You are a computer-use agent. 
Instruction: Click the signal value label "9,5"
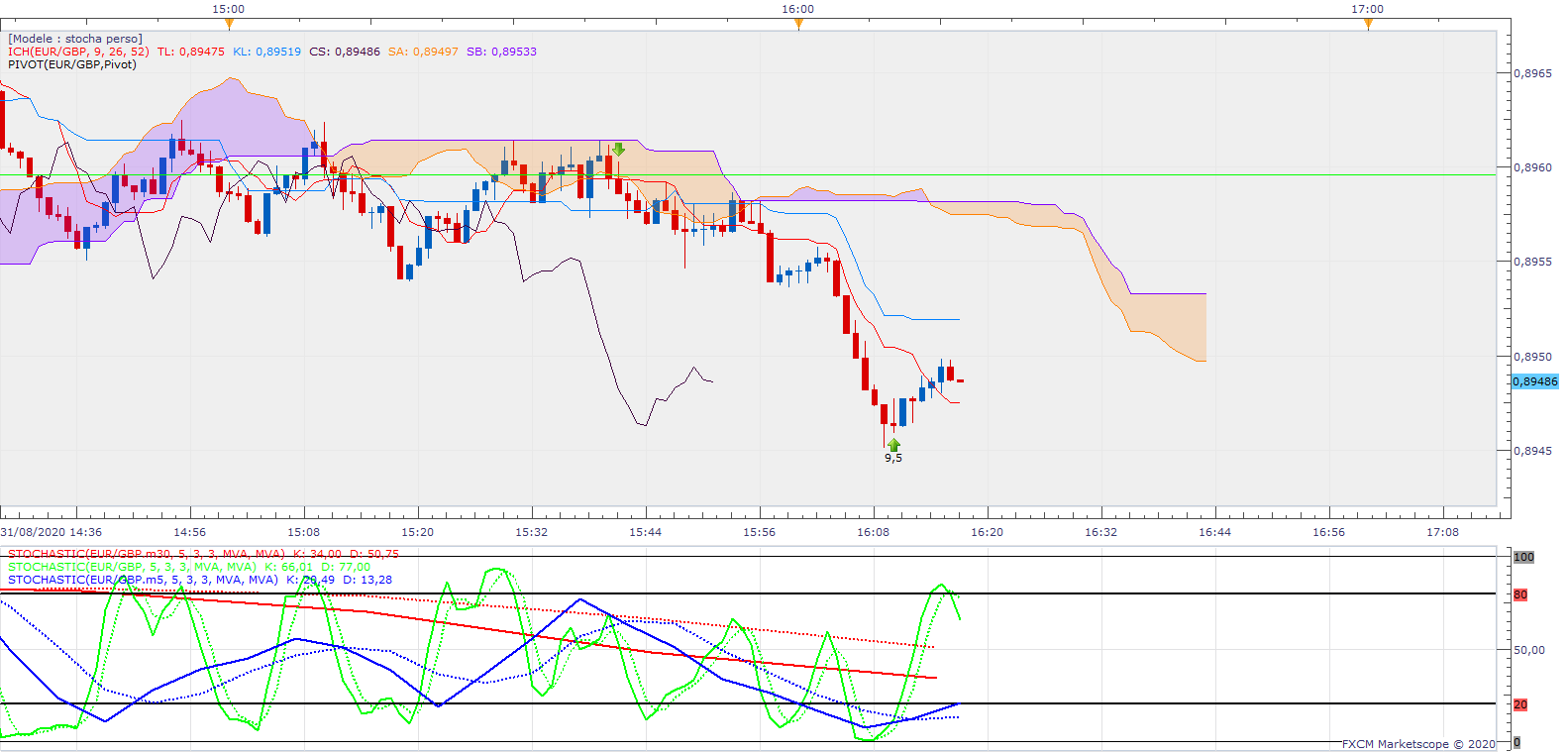click(x=893, y=458)
